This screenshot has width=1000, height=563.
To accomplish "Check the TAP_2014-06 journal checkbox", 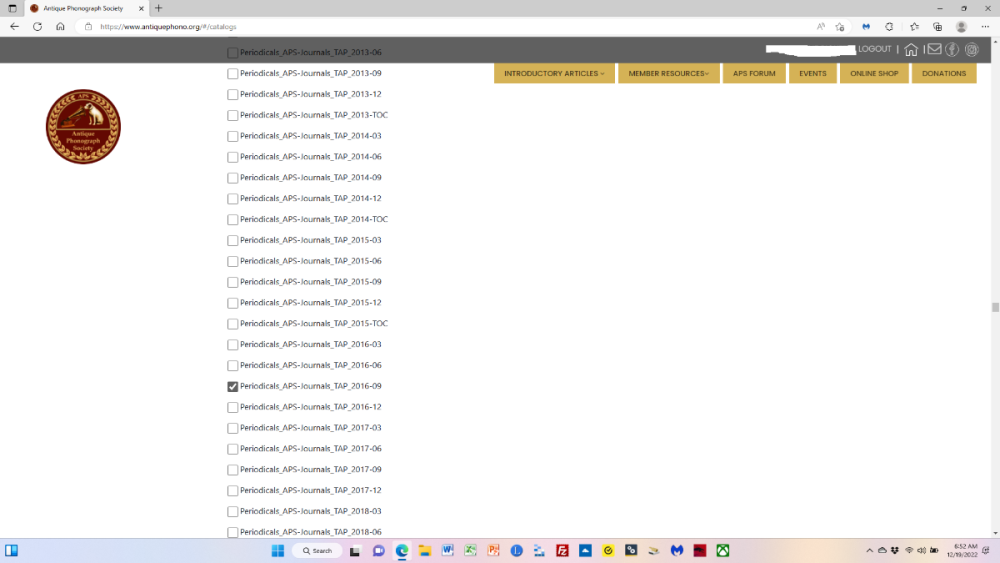I will 233,157.
